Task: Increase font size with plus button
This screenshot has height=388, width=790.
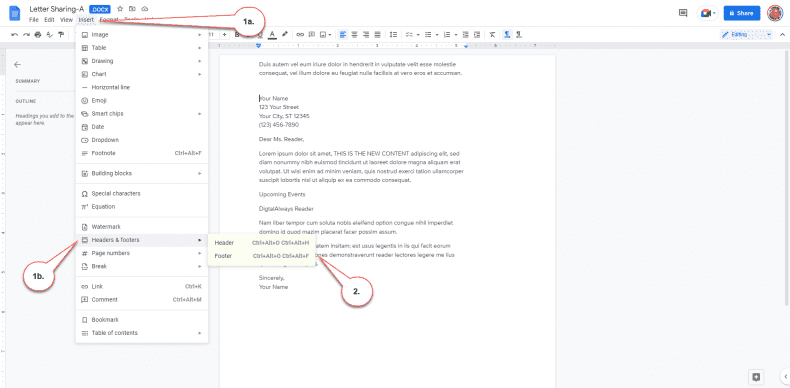Action: click(x=225, y=35)
